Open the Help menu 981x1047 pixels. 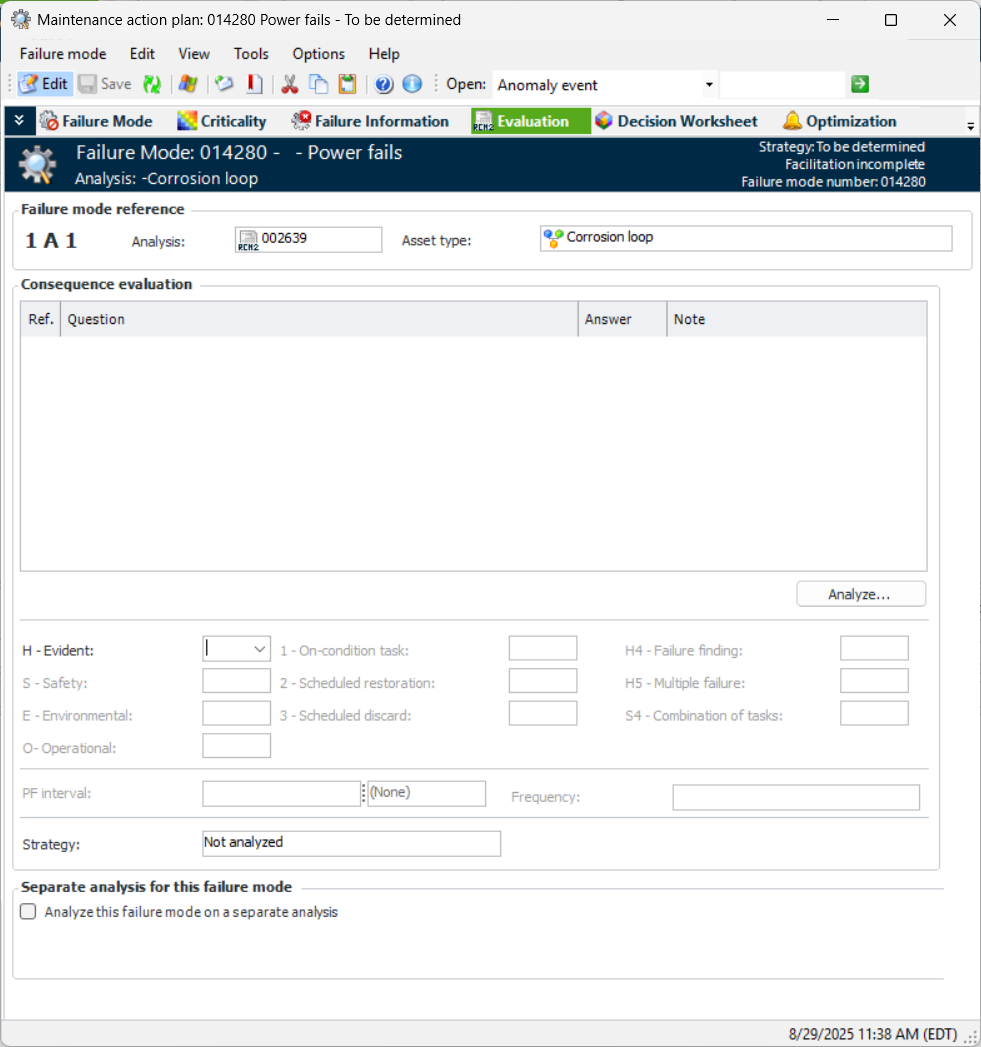click(x=384, y=54)
